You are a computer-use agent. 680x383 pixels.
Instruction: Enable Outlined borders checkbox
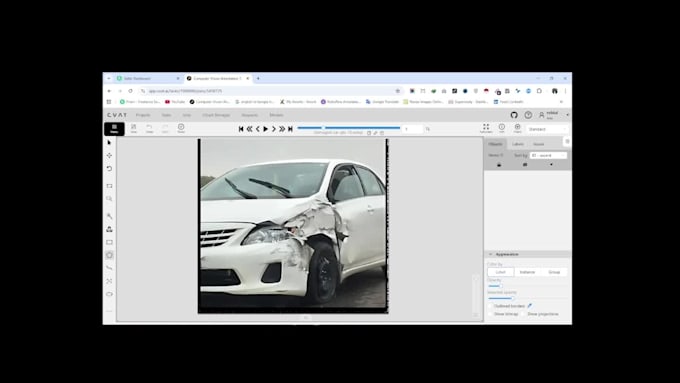[x=490, y=306]
